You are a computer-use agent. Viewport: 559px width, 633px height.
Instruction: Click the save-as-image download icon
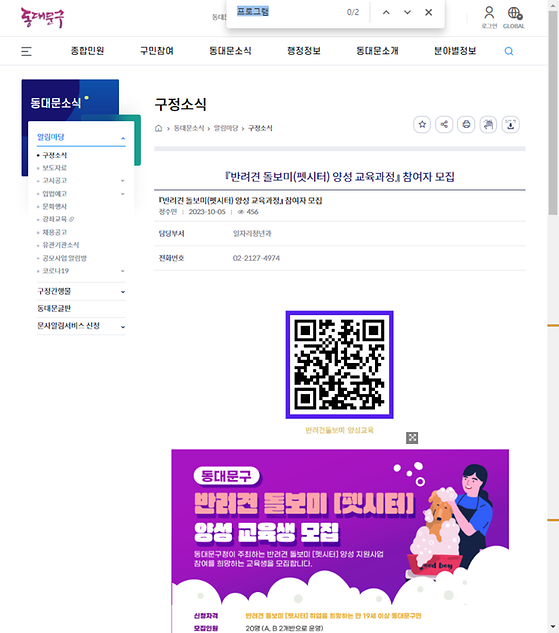tap(510, 124)
